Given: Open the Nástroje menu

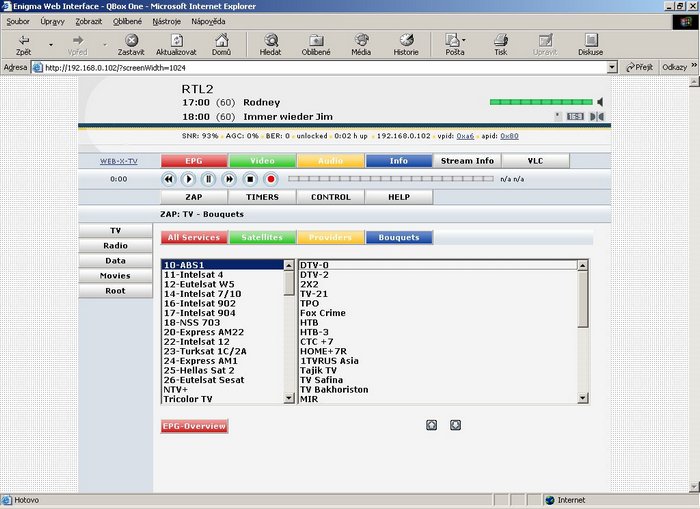Looking at the screenshot, I should (167, 21).
